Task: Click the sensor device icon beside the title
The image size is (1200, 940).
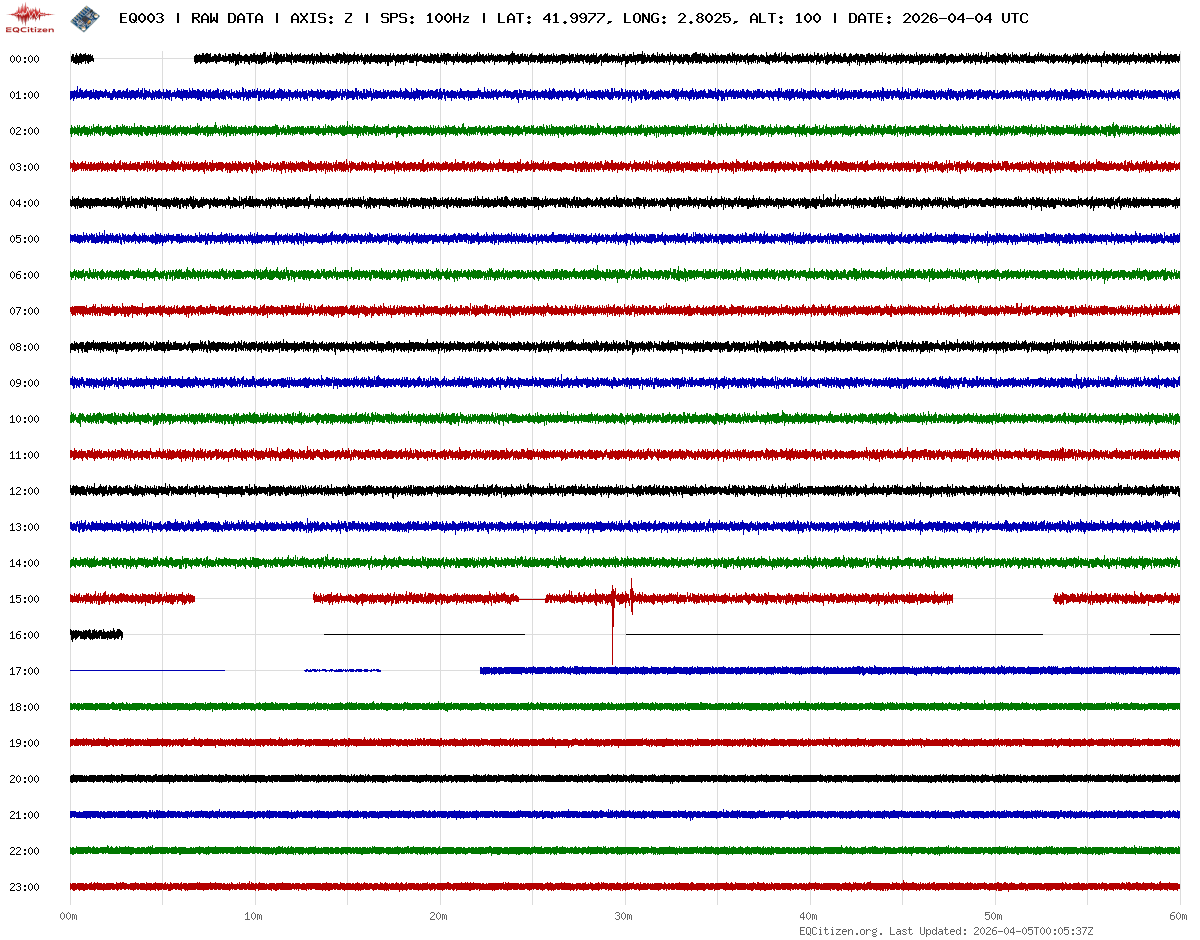Action: tap(84, 18)
